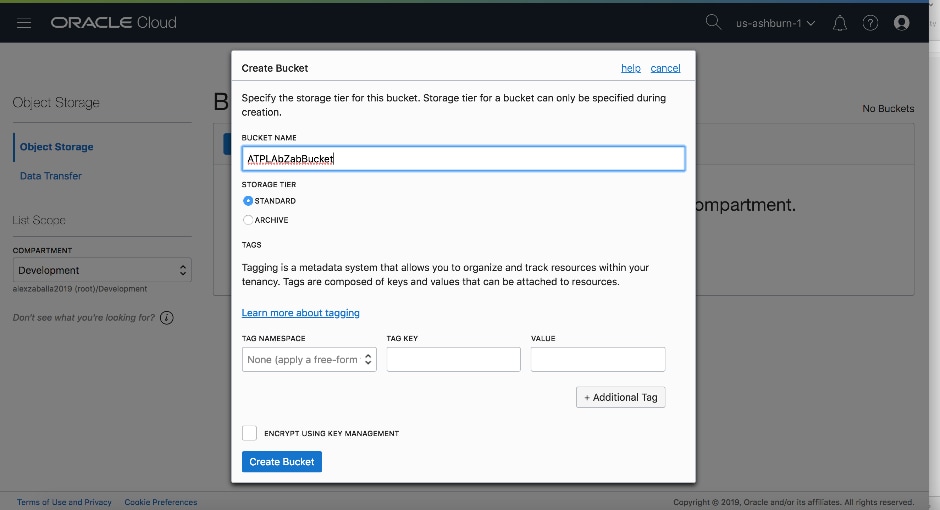Open the Tag Namespace dropdown
This screenshot has width=940, height=510.
[x=309, y=360]
